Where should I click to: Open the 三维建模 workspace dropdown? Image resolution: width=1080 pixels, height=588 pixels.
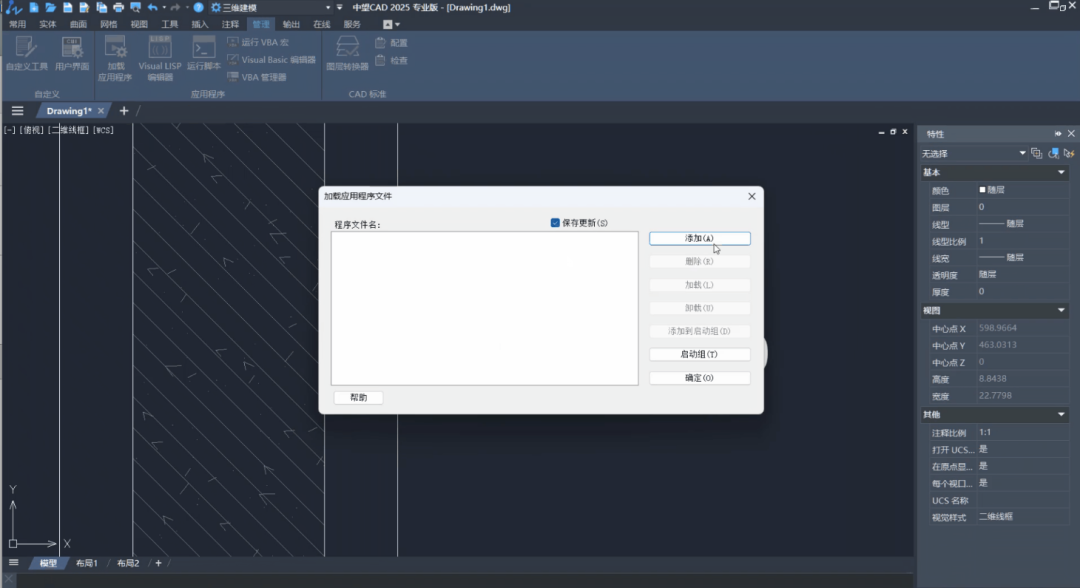(270, 8)
